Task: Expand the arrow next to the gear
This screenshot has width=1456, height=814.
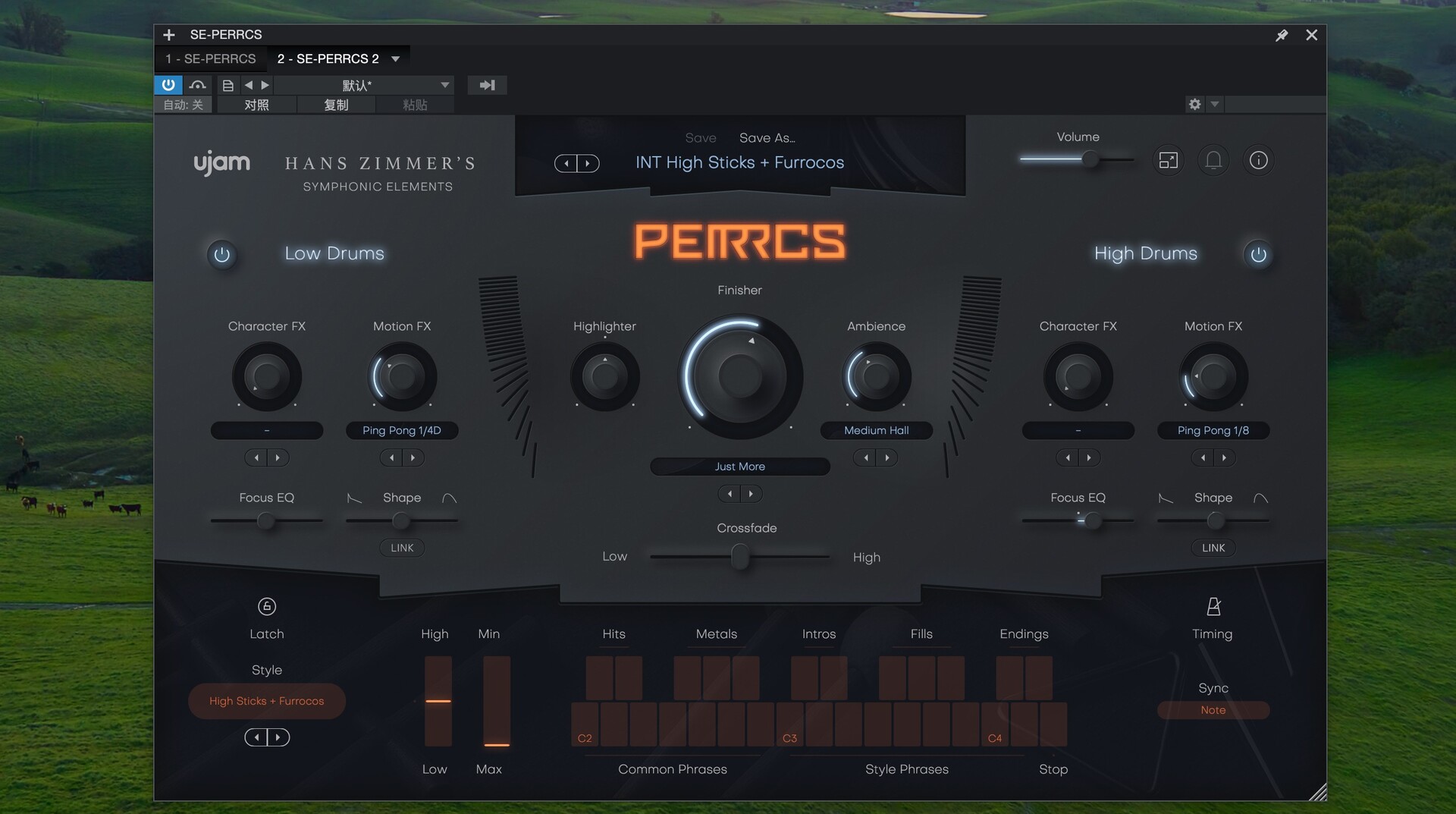Action: click(x=1215, y=104)
